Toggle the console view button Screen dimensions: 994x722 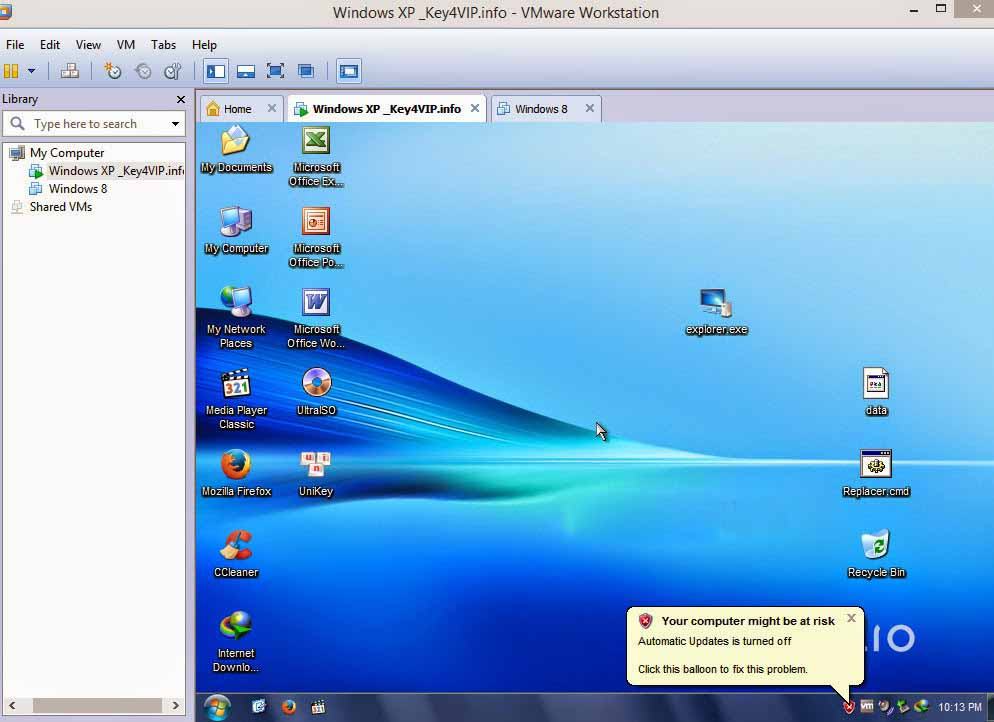pyautogui.click(x=349, y=71)
